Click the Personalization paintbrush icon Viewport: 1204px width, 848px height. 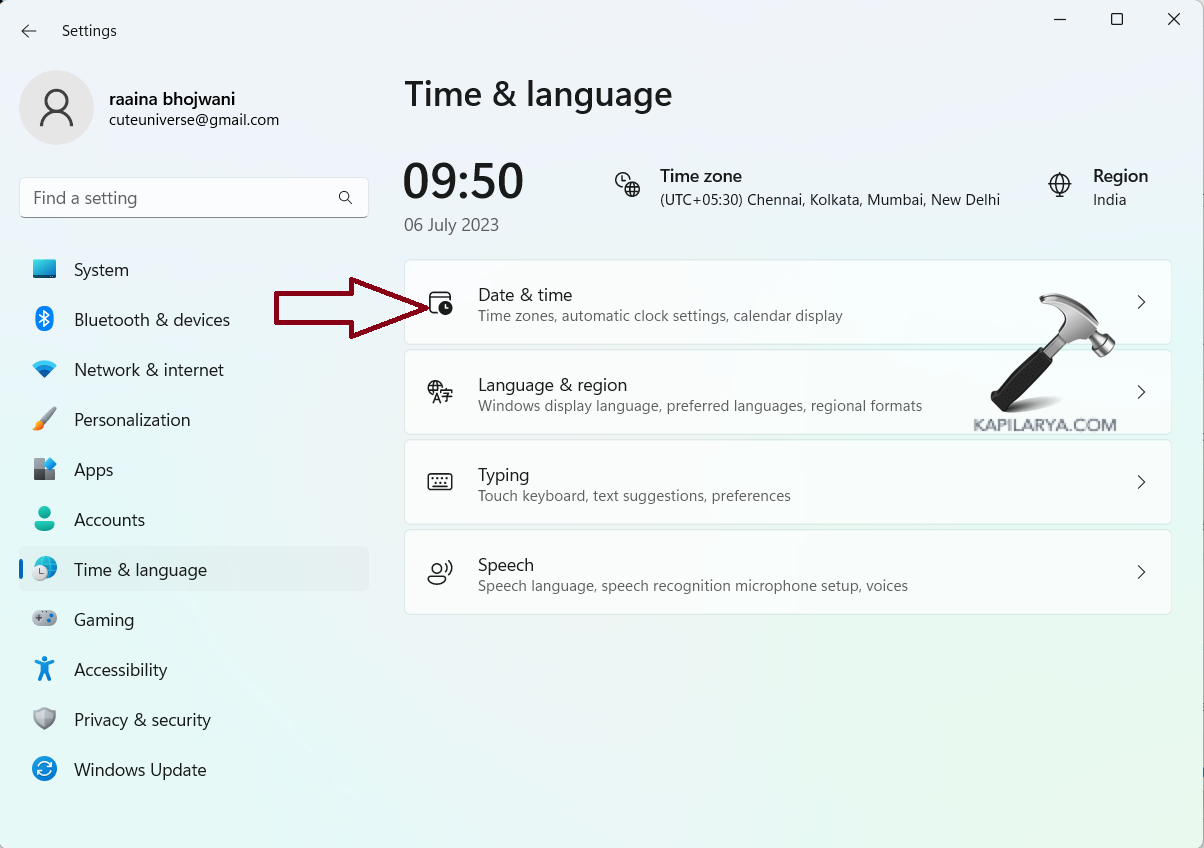point(44,419)
